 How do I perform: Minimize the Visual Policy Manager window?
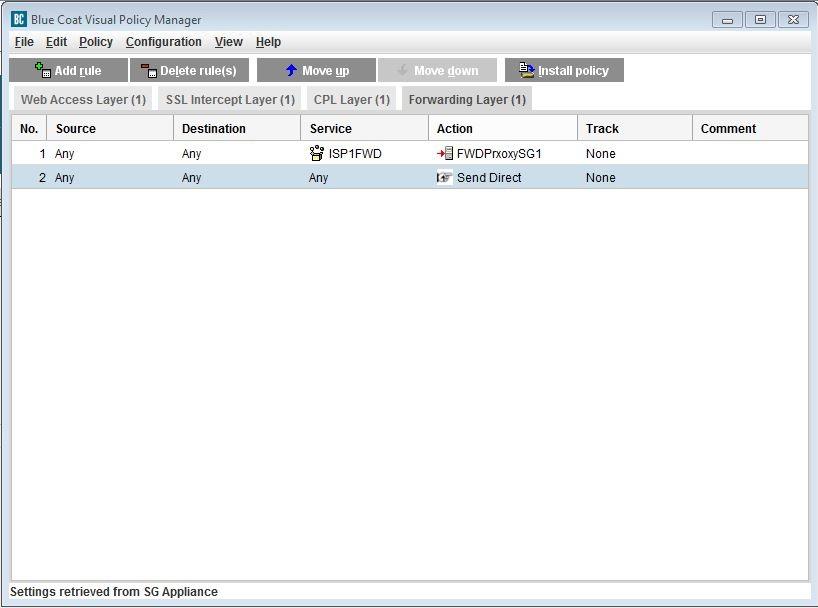[x=727, y=20]
